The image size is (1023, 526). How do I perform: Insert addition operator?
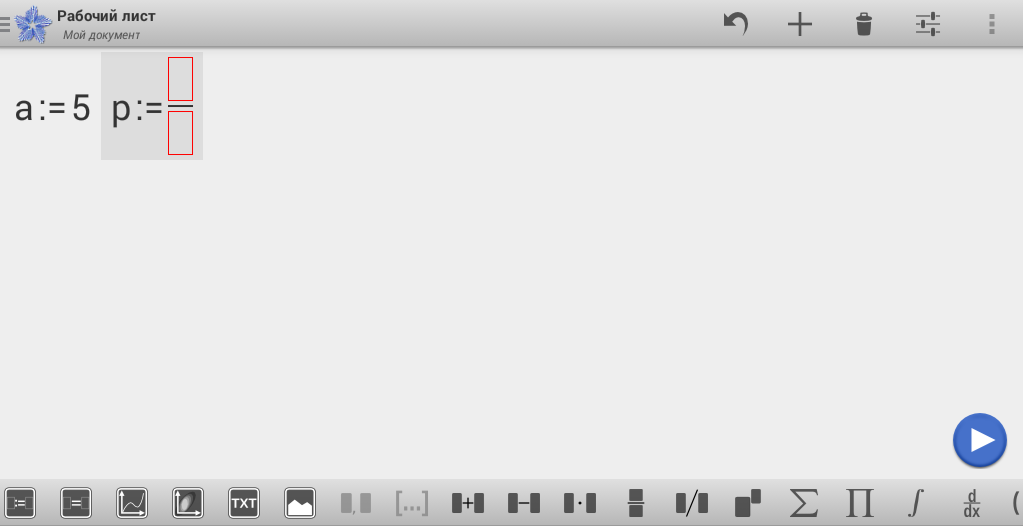(x=468, y=503)
